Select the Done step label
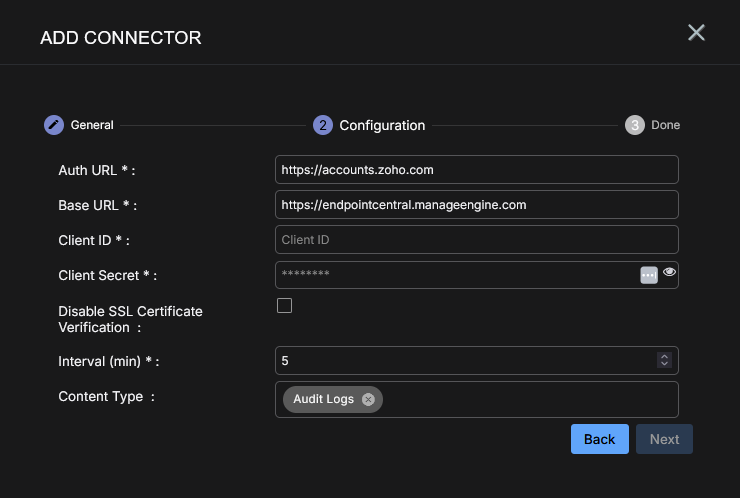This screenshot has height=498, width=740. coord(665,125)
